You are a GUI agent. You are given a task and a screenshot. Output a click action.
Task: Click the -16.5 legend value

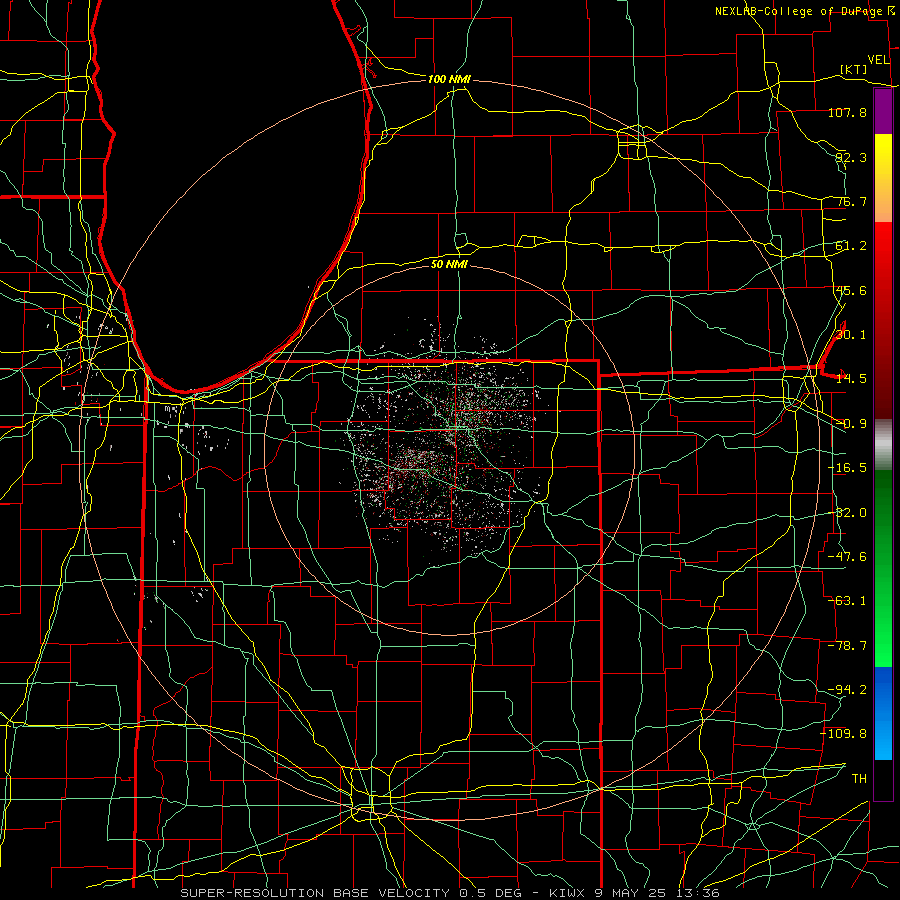tap(847, 468)
